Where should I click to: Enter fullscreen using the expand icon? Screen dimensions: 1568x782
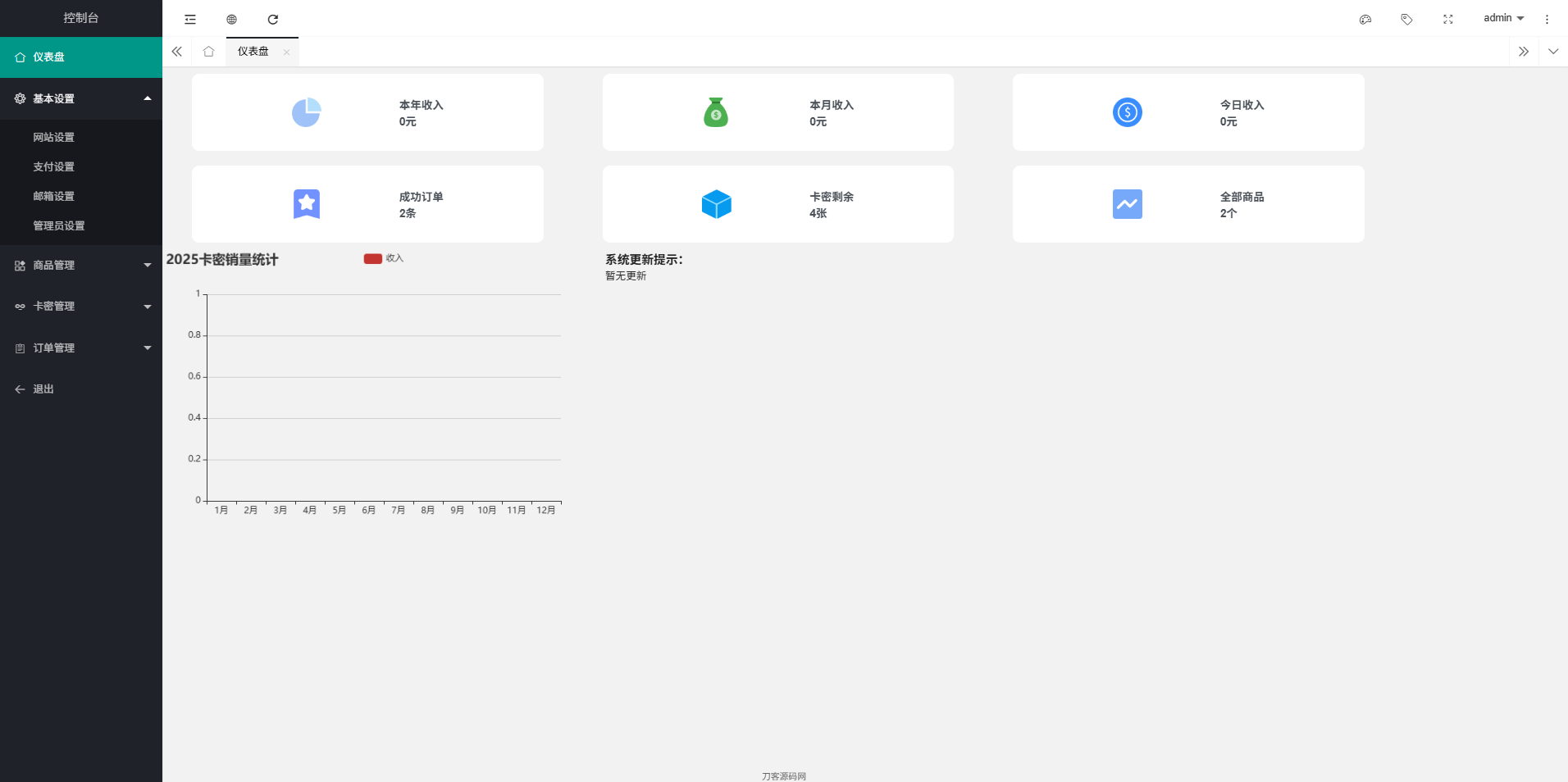tap(1448, 19)
